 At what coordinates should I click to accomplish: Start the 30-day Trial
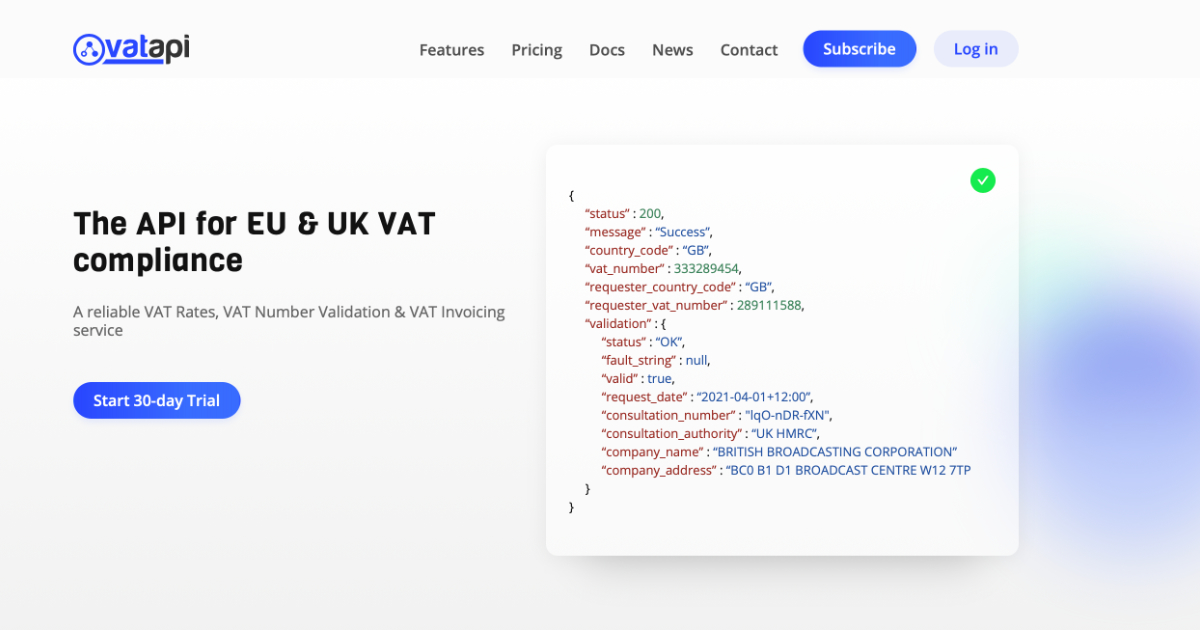coord(156,400)
